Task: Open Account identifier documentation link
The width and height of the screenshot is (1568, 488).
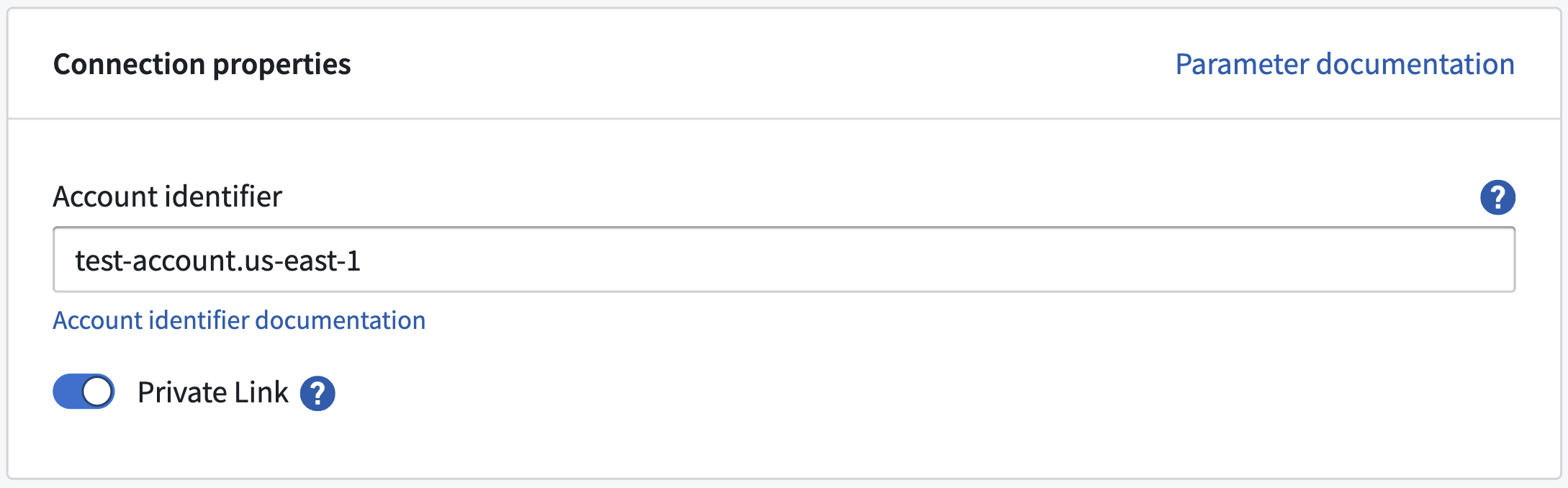Action: 239,320
